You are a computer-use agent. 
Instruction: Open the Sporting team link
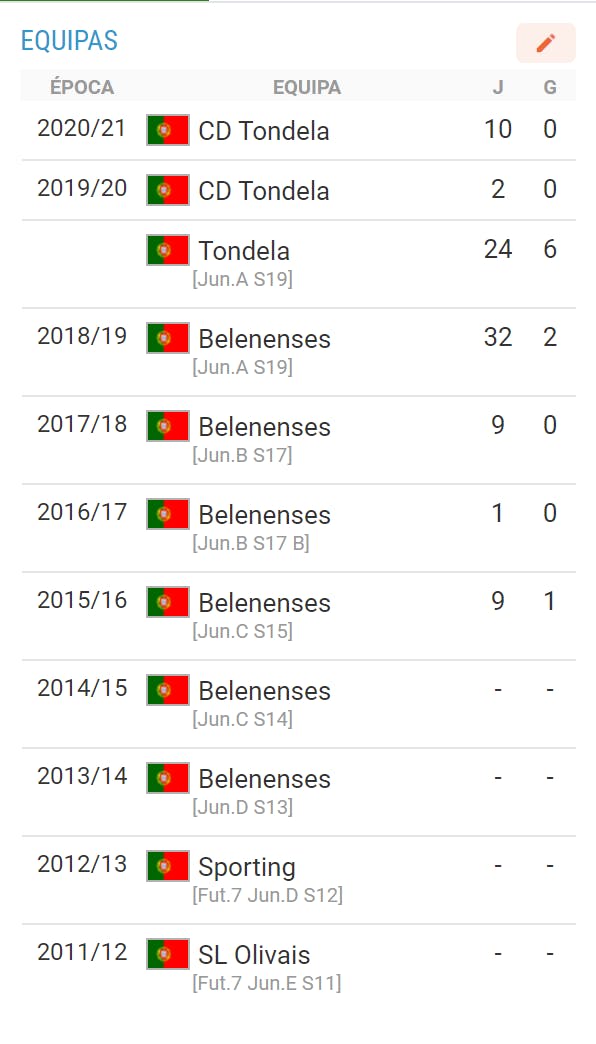[x=247, y=867]
